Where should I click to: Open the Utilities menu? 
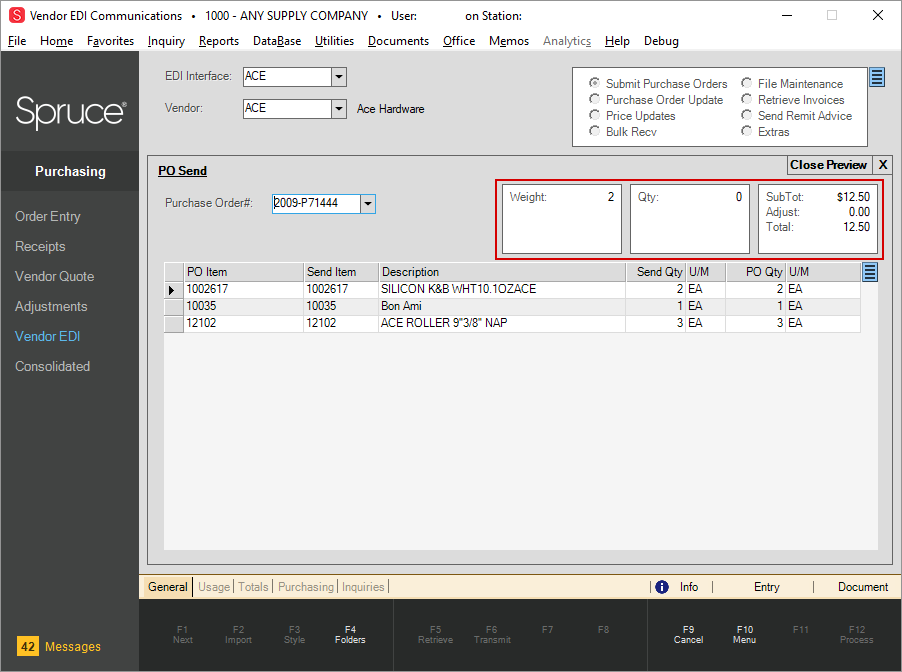(334, 41)
